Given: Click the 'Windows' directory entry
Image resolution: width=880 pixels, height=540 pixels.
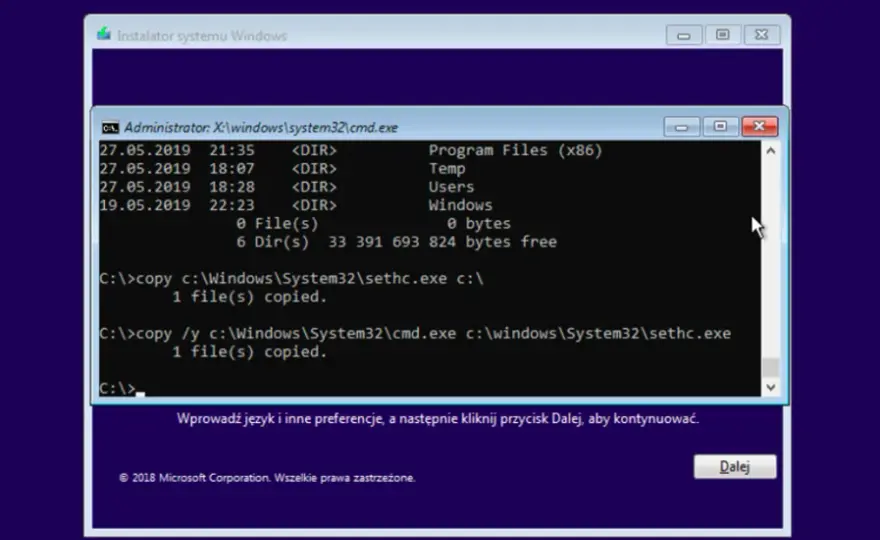Looking at the screenshot, I should pyautogui.click(x=460, y=205).
